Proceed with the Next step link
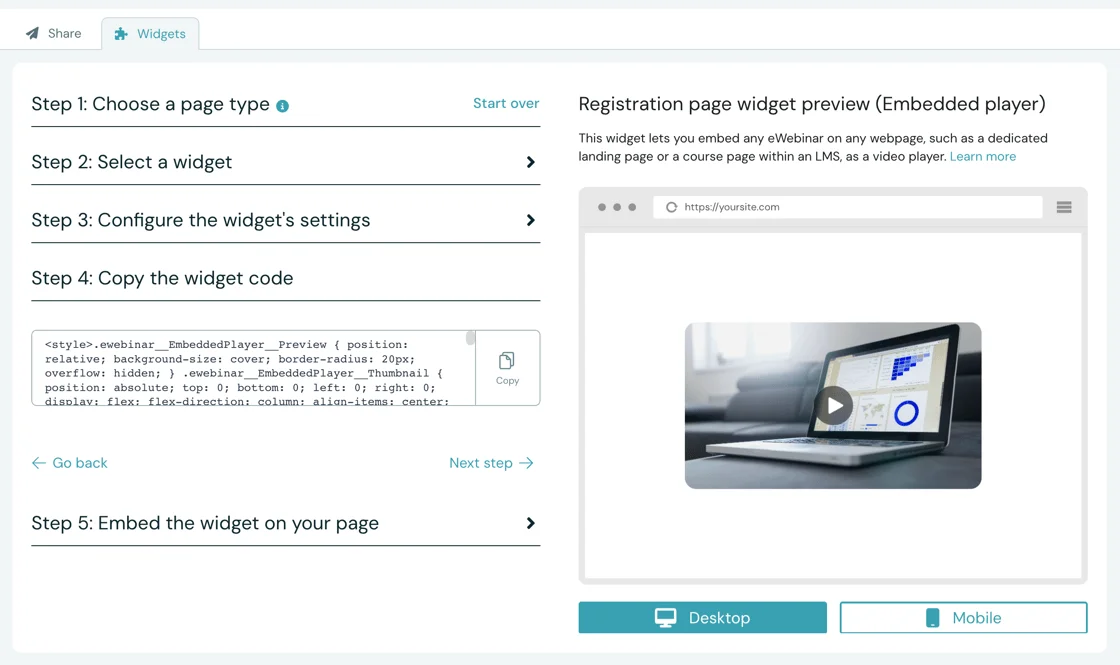 [491, 463]
